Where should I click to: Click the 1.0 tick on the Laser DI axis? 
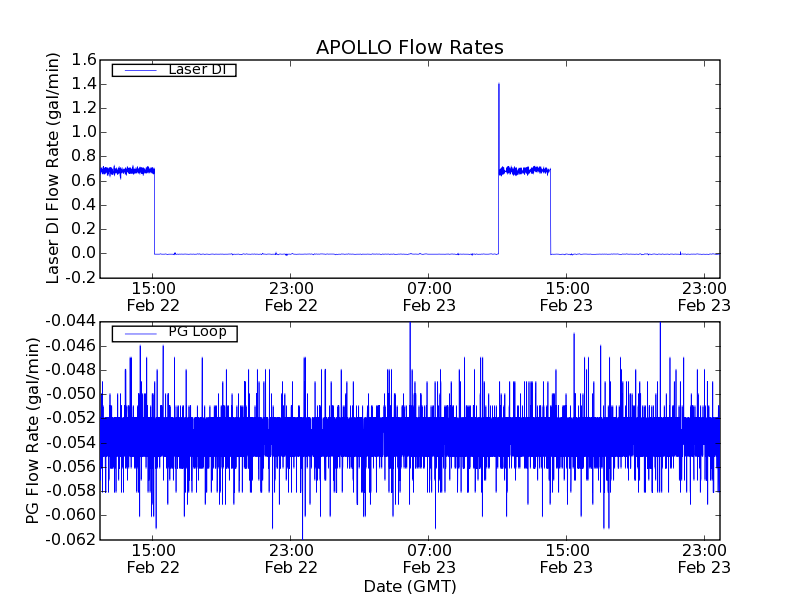(84, 132)
